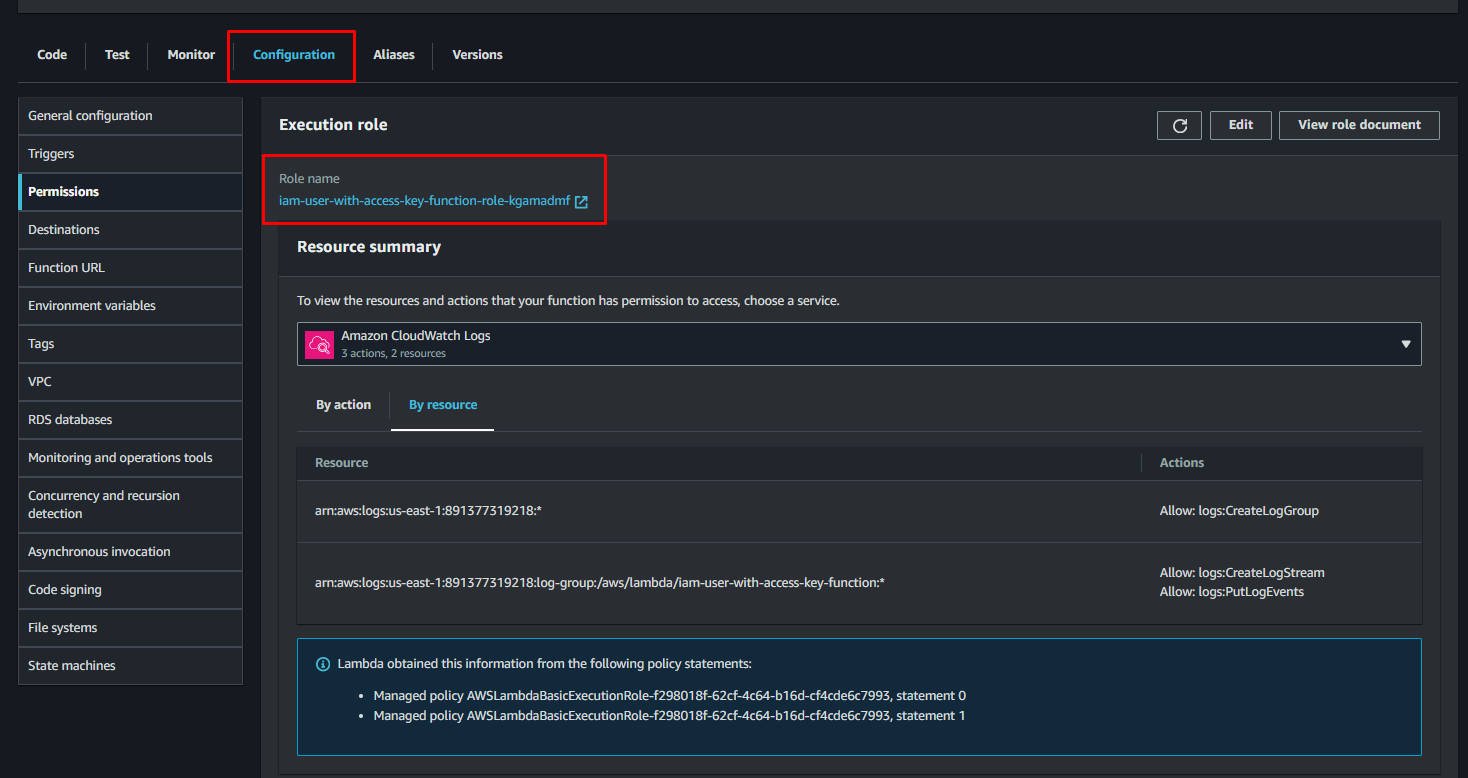Open Function URL settings in sidebar
This screenshot has height=778, width=1468.
point(66,268)
